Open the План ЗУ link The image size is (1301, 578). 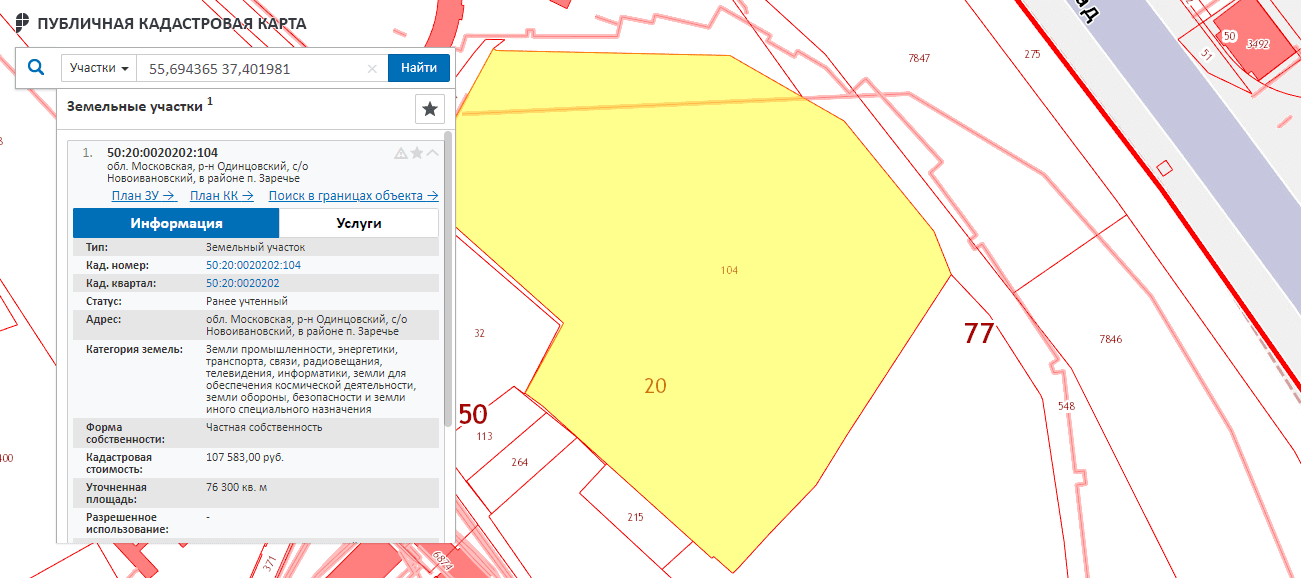coord(144,196)
